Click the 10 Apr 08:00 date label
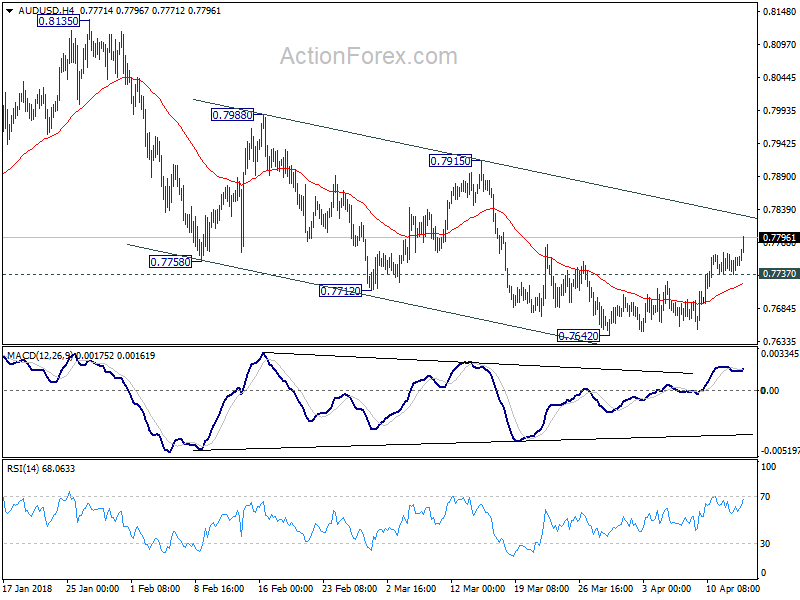Screen dimensions: 800x600 (733, 588)
